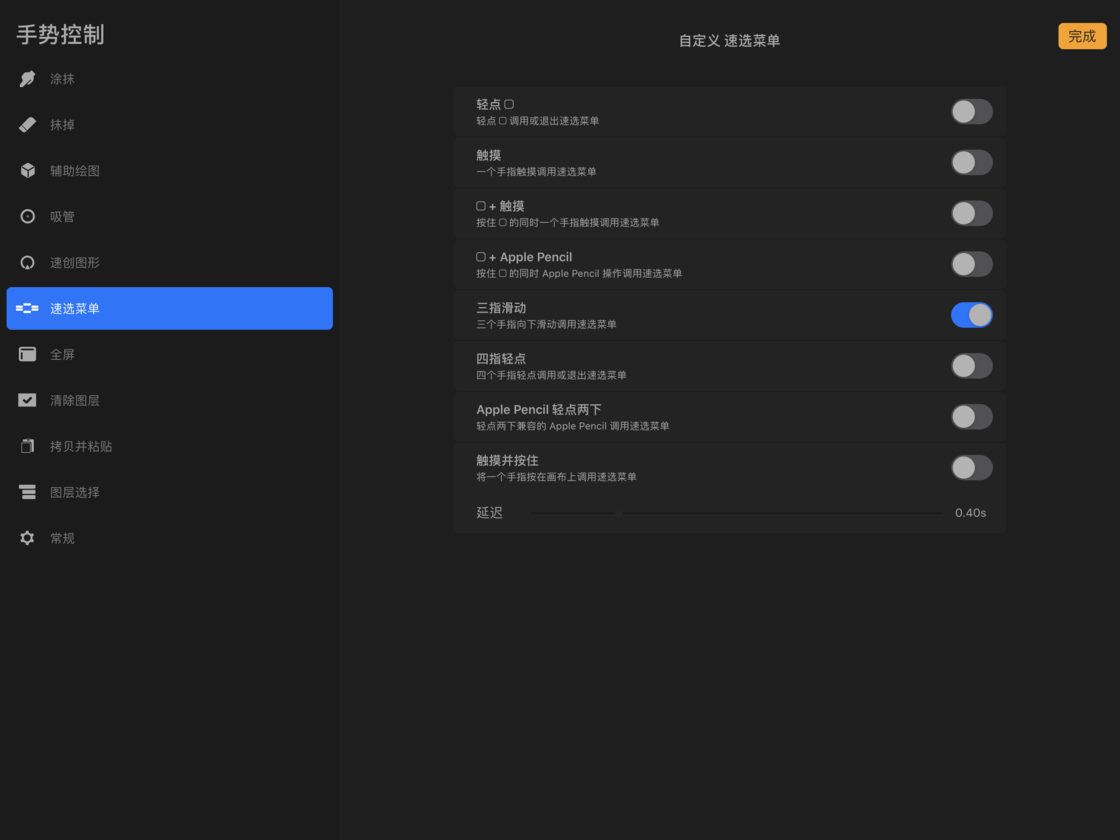Select the 辅助绘图 cube icon

click(28, 171)
